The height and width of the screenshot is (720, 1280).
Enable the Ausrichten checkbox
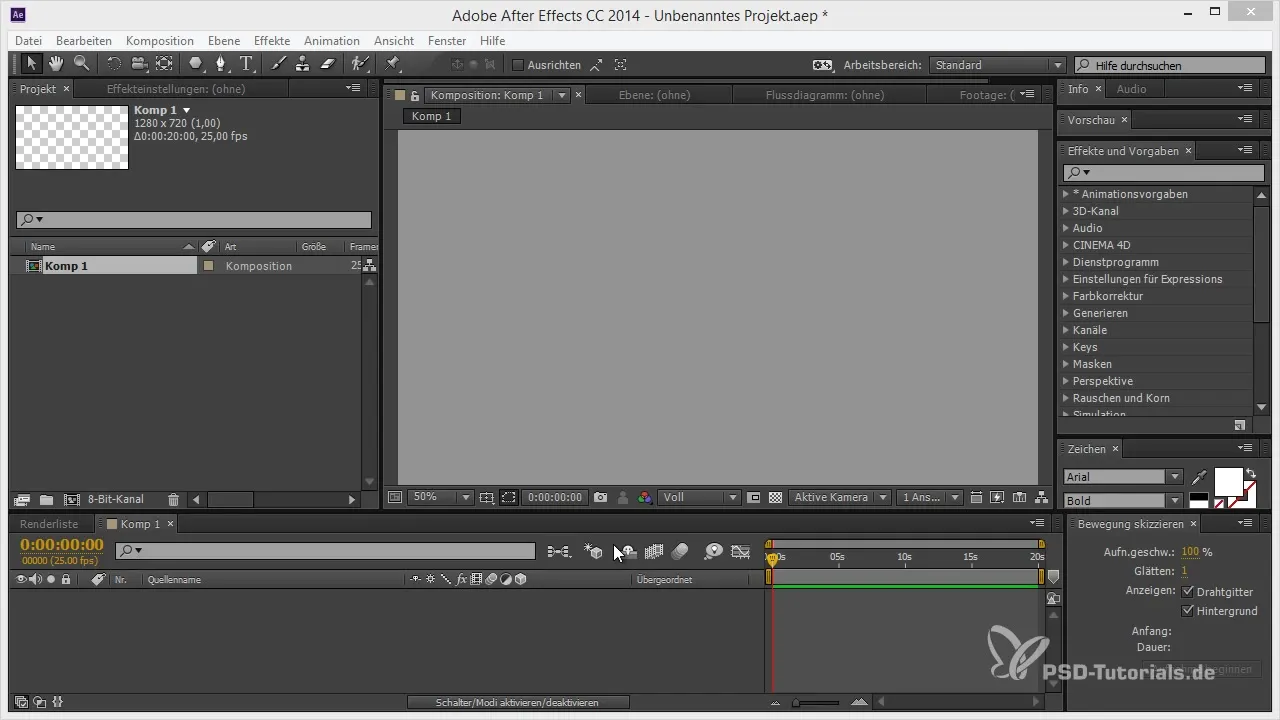point(518,65)
